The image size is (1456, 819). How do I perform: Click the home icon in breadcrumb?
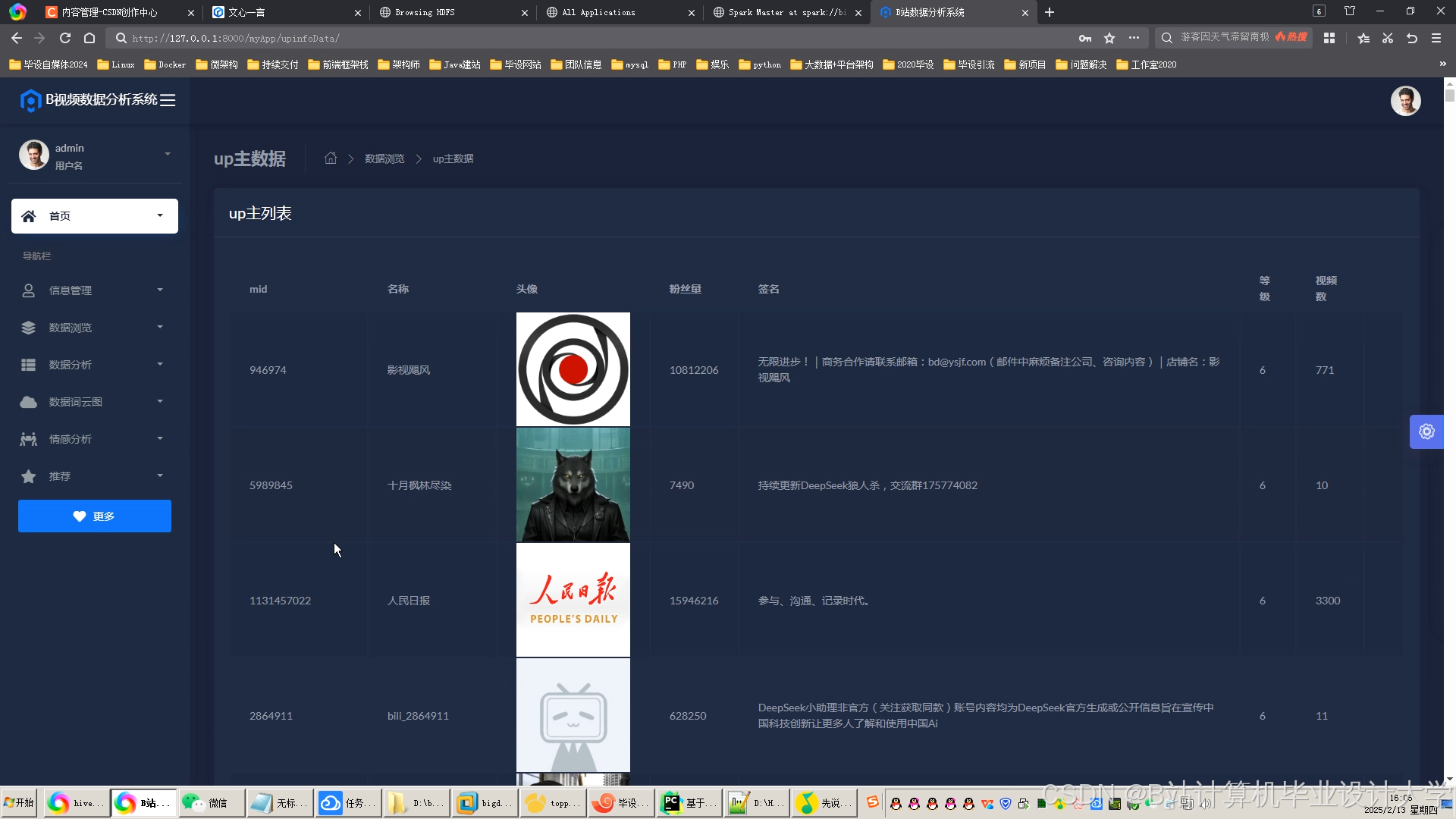[331, 158]
